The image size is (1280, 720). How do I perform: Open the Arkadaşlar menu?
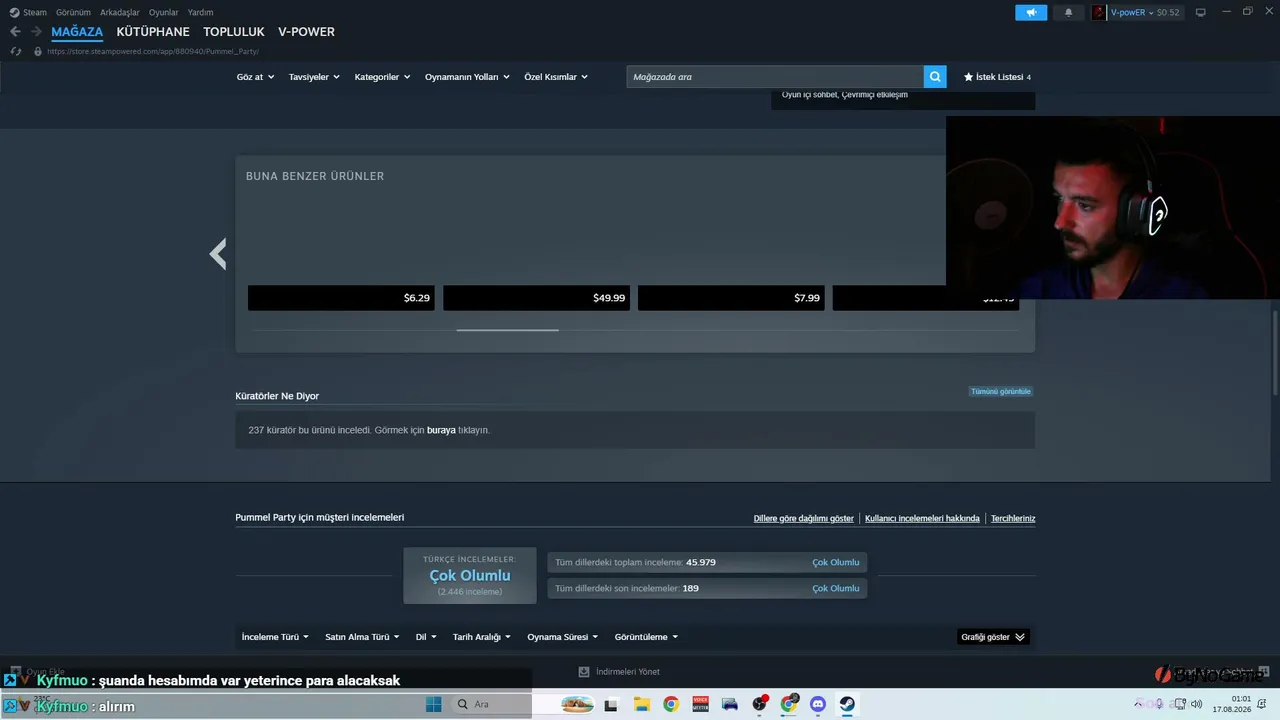pyautogui.click(x=120, y=12)
